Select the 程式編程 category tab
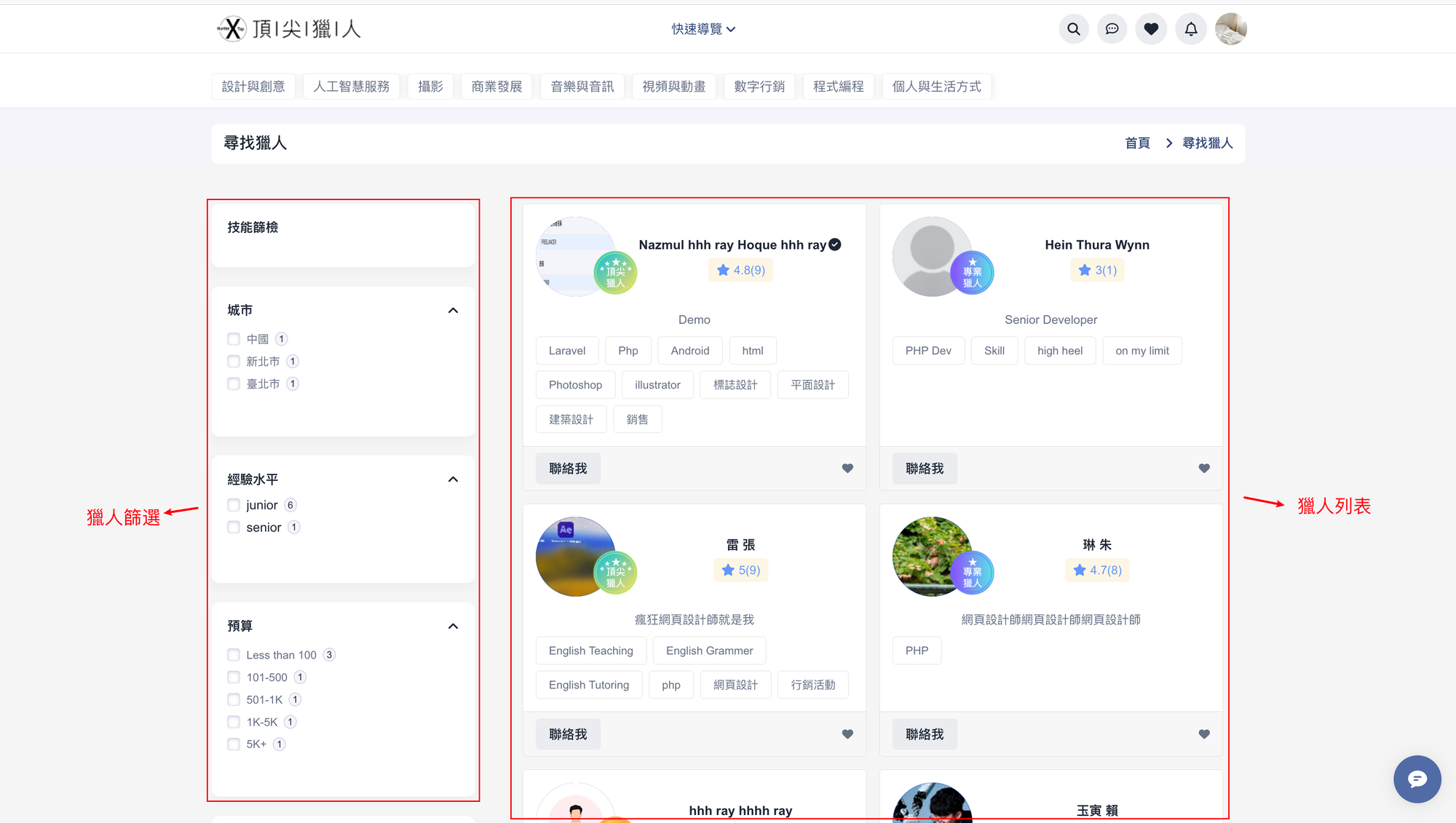The width and height of the screenshot is (1456, 823). pyautogui.click(x=838, y=87)
